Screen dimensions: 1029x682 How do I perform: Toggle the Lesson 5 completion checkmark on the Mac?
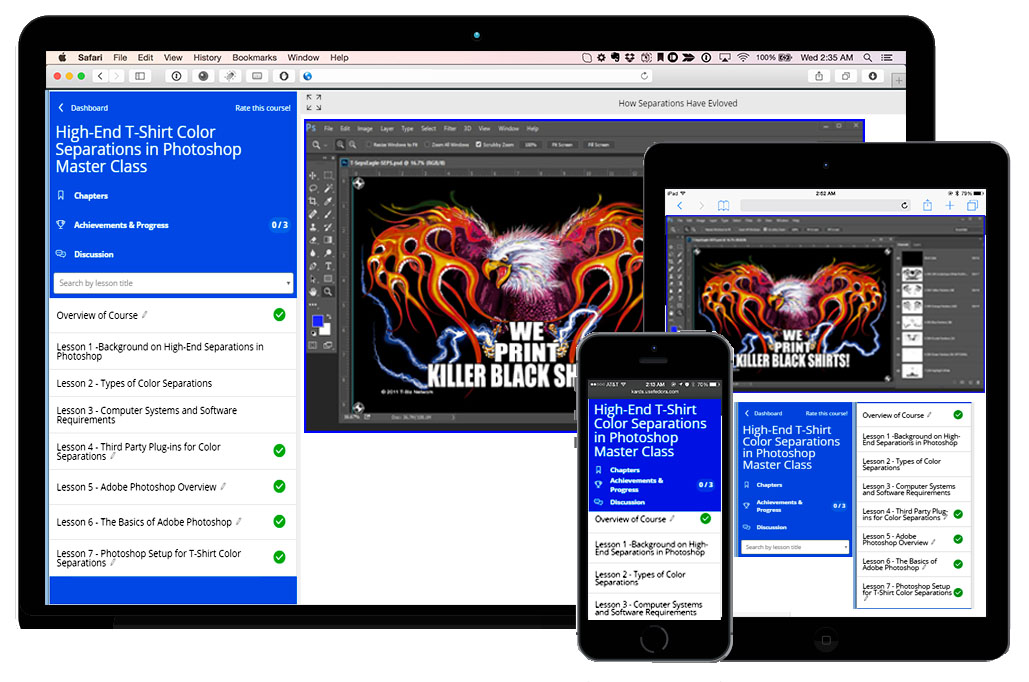point(280,486)
